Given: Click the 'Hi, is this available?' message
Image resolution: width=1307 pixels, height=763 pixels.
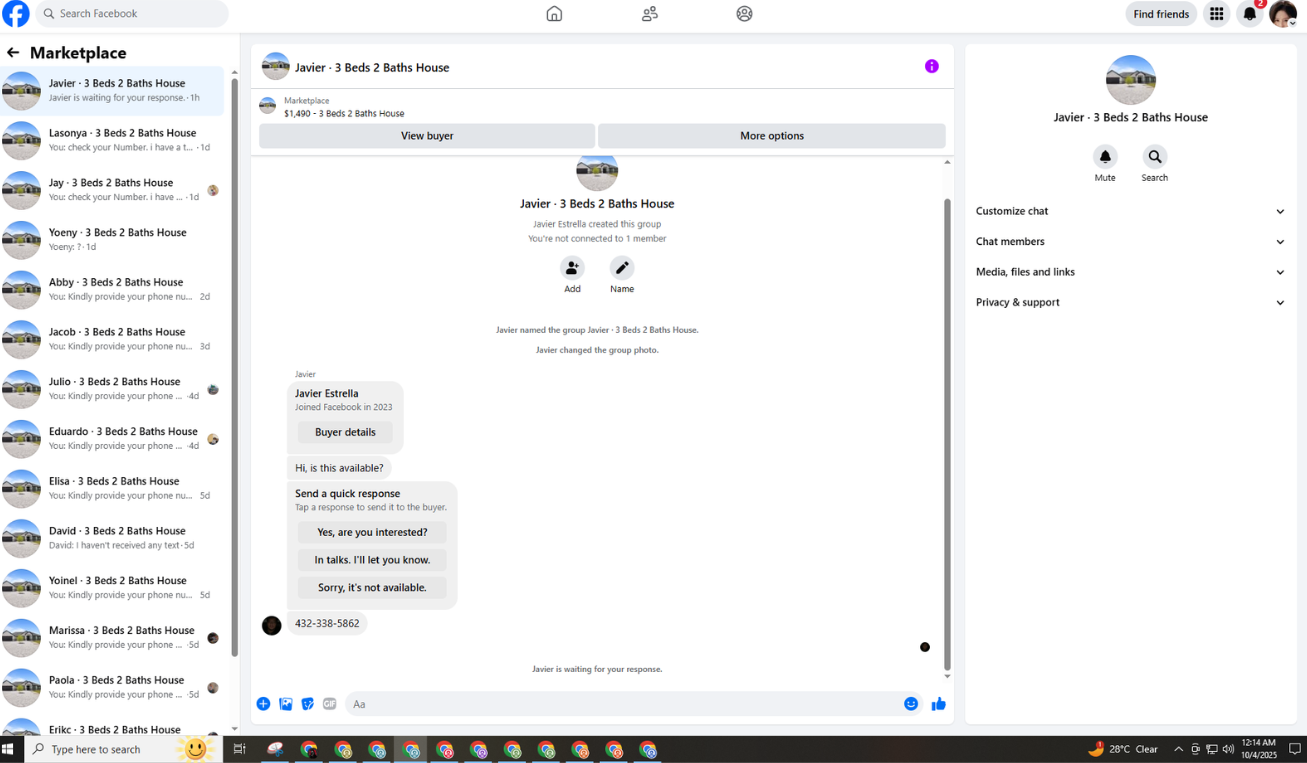Looking at the screenshot, I should (x=339, y=468).
